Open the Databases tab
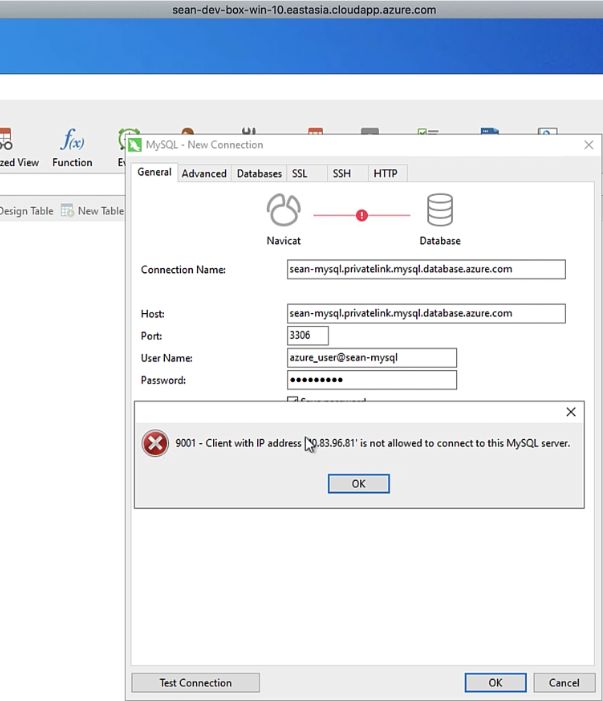 tap(259, 173)
